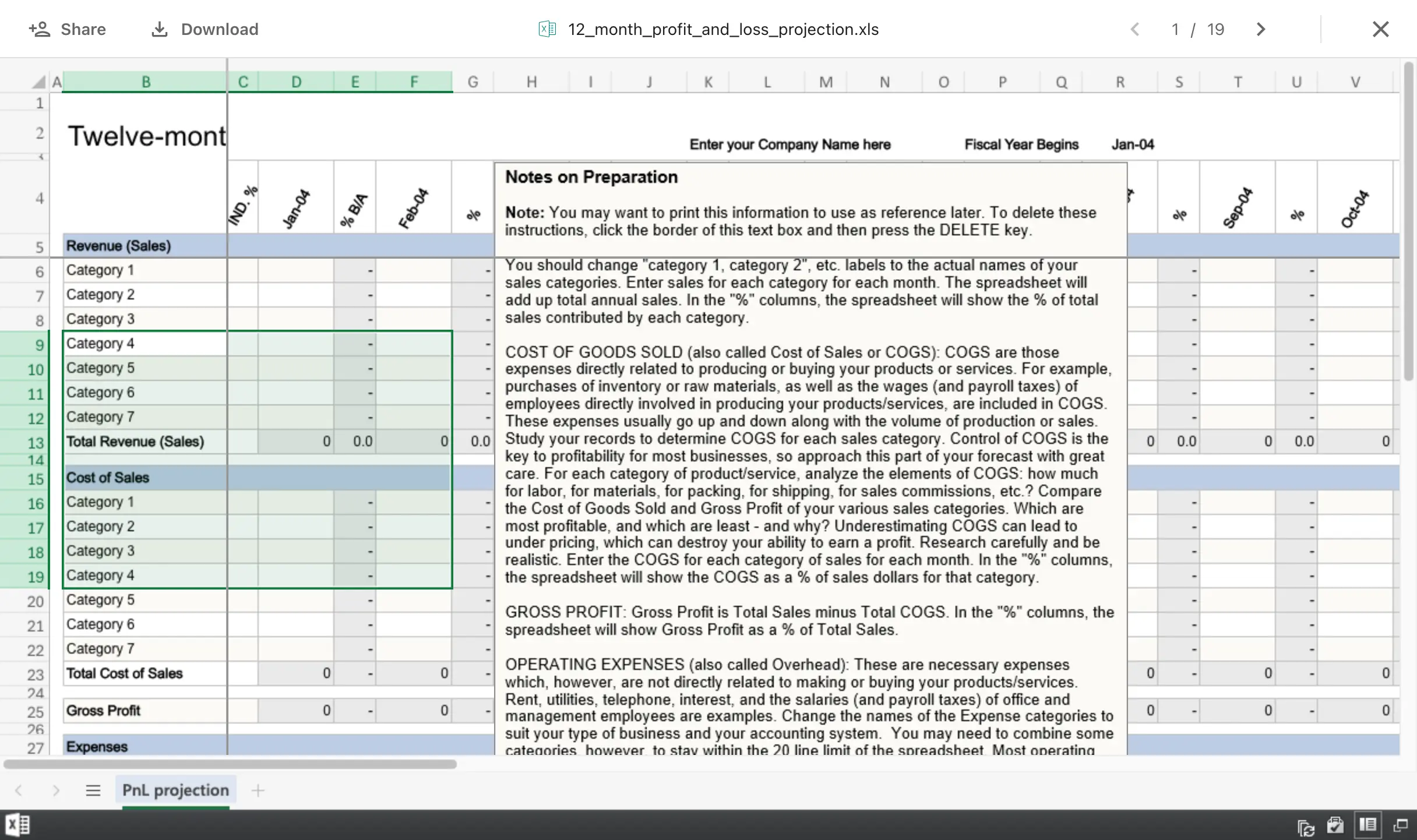The width and height of the screenshot is (1417, 840).
Task: Go back a page using the left chevron
Action: coord(1135,29)
